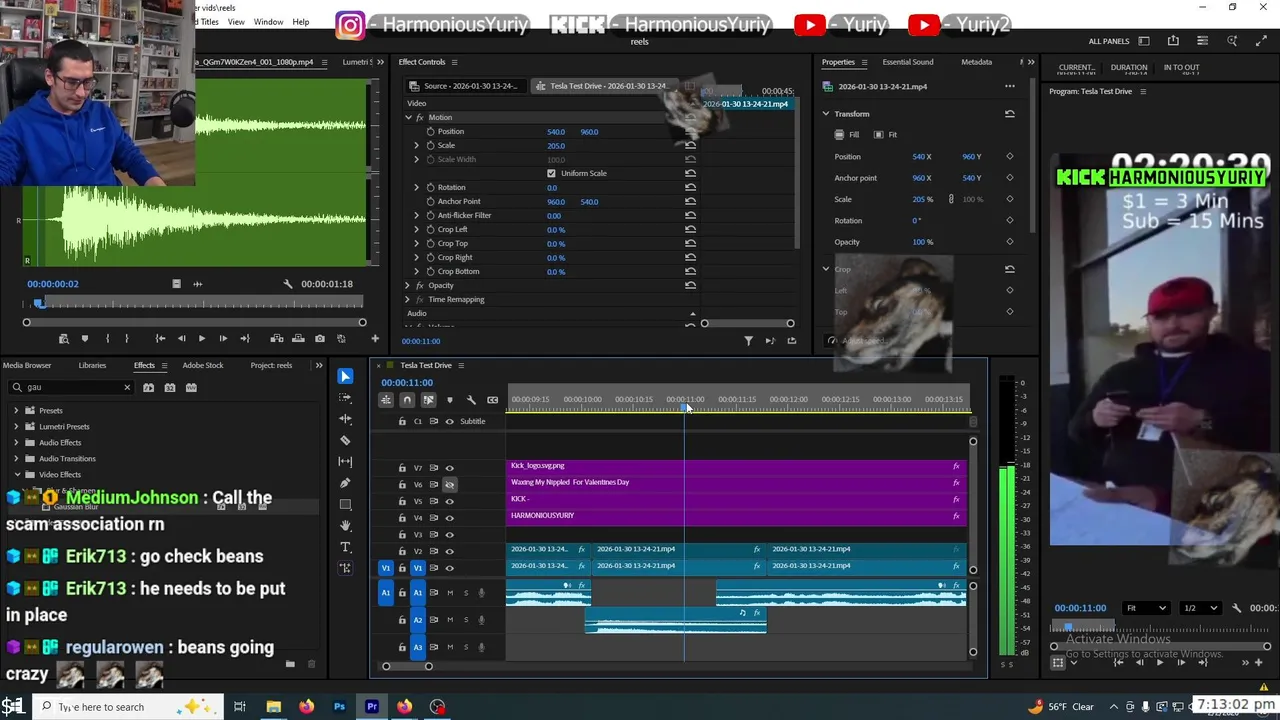Select the Track Select Forward tool
Screen dimensions: 1280x720
[x=345, y=398]
